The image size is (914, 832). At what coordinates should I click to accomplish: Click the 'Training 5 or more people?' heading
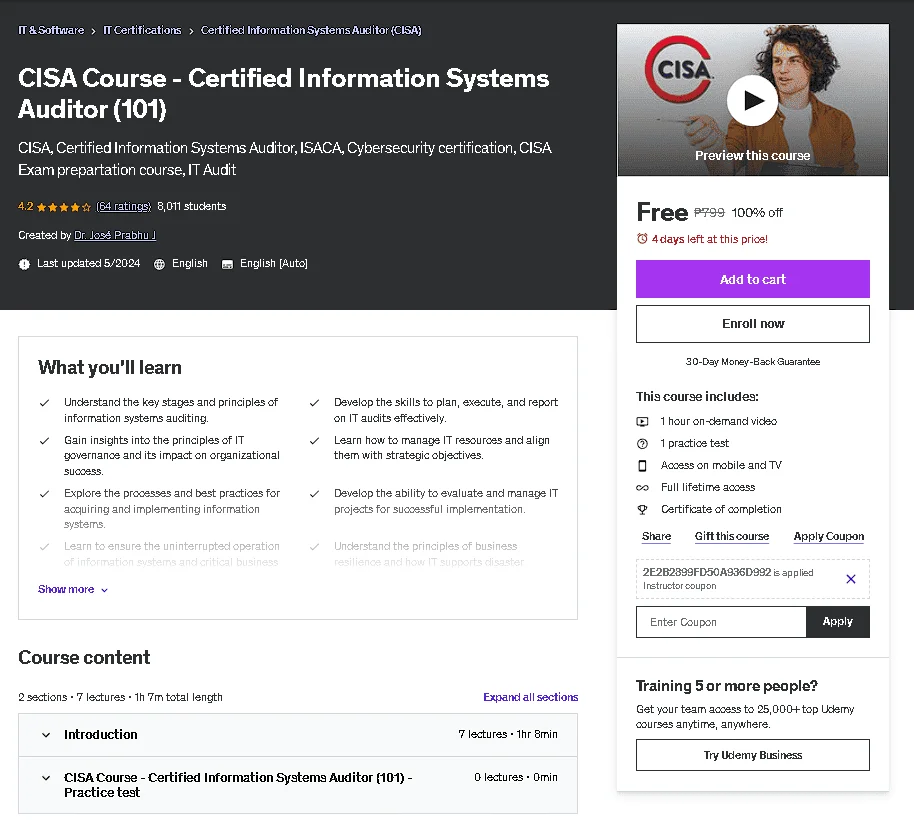726,686
